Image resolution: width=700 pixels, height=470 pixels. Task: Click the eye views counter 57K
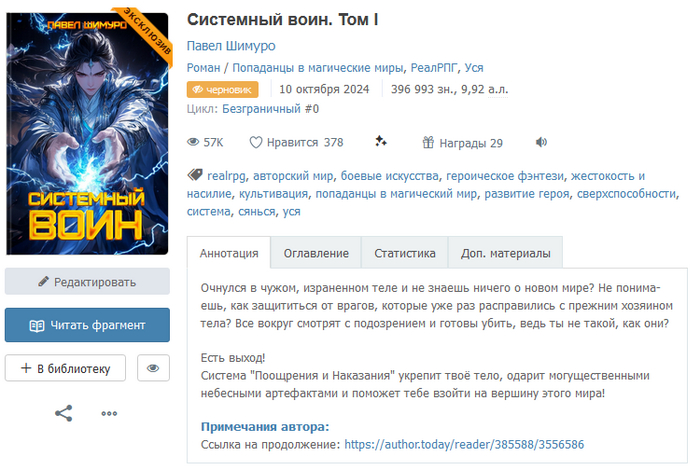point(205,142)
